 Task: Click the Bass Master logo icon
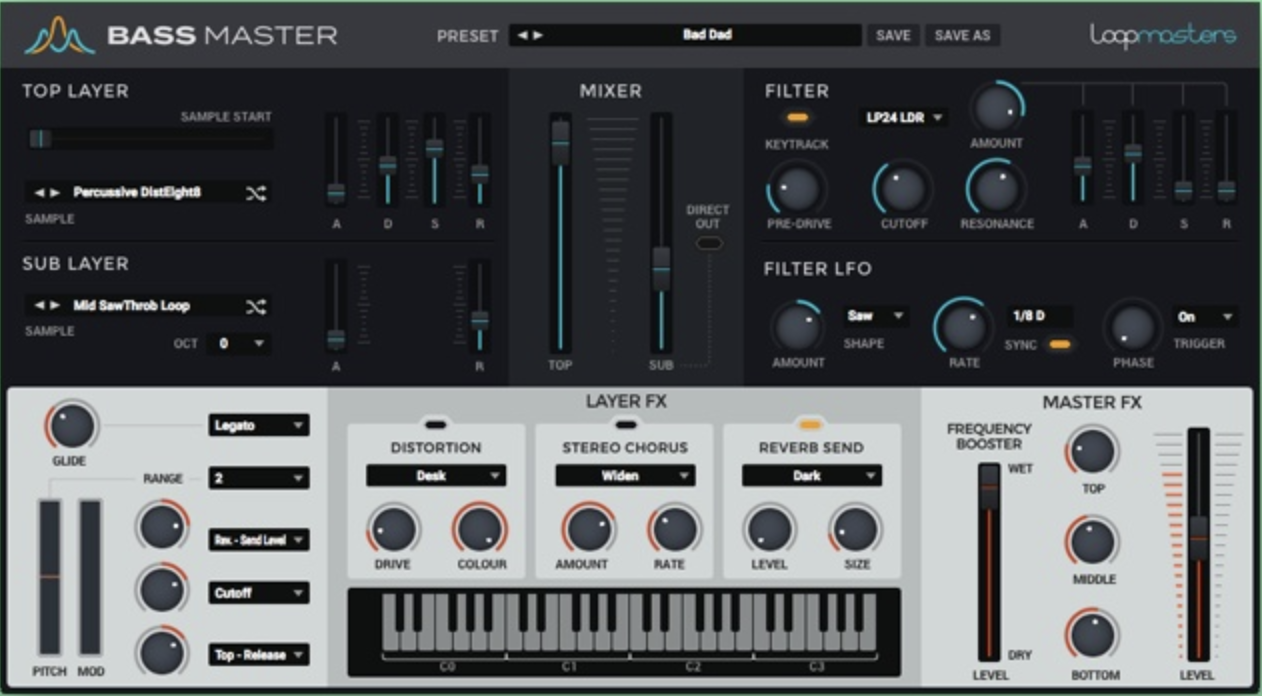[60, 36]
